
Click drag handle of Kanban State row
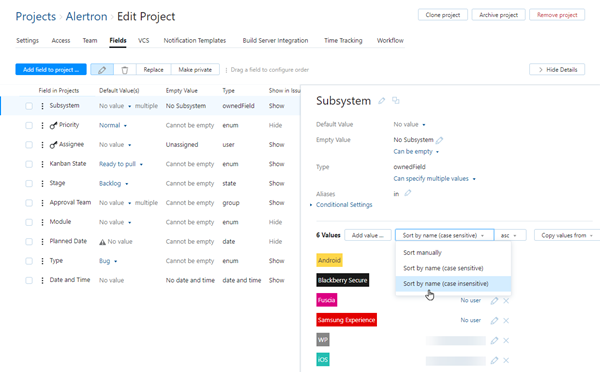click(42, 164)
